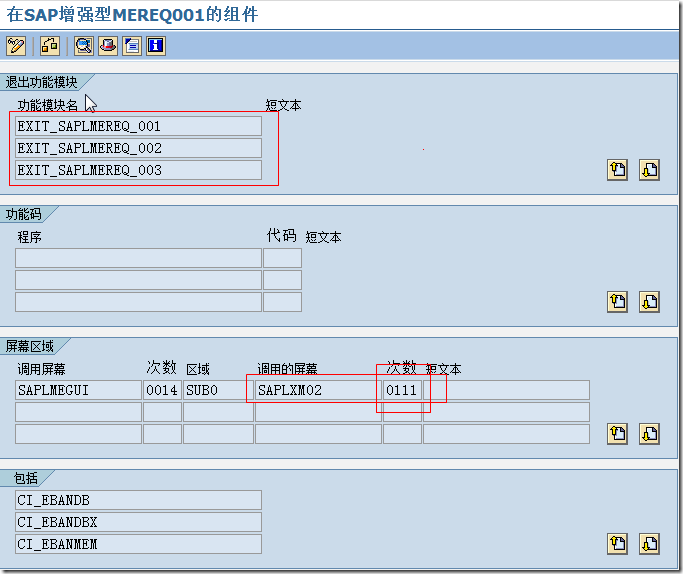Click the magnifier display icon in toolbar

[84, 46]
